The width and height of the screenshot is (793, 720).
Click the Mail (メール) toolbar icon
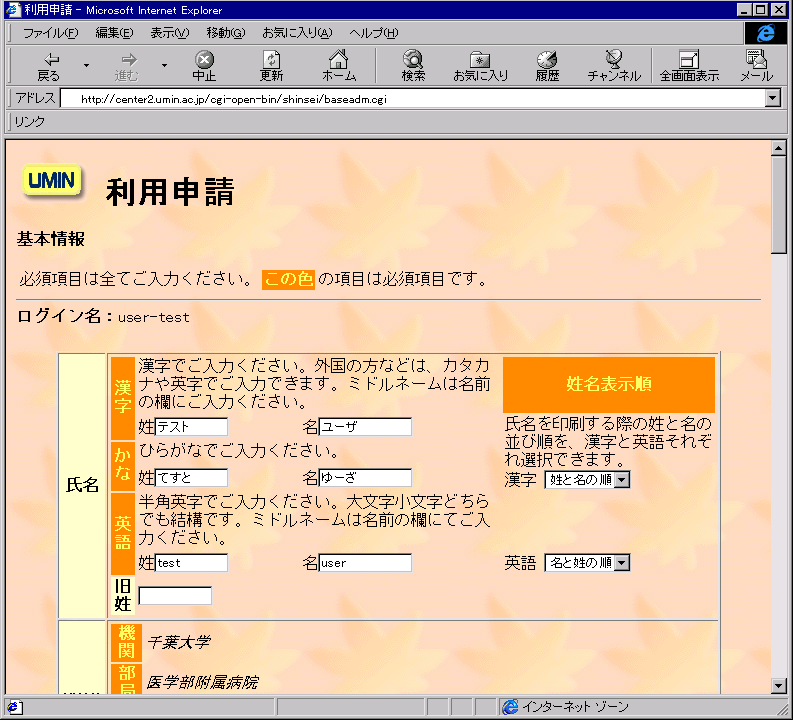coord(756,66)
